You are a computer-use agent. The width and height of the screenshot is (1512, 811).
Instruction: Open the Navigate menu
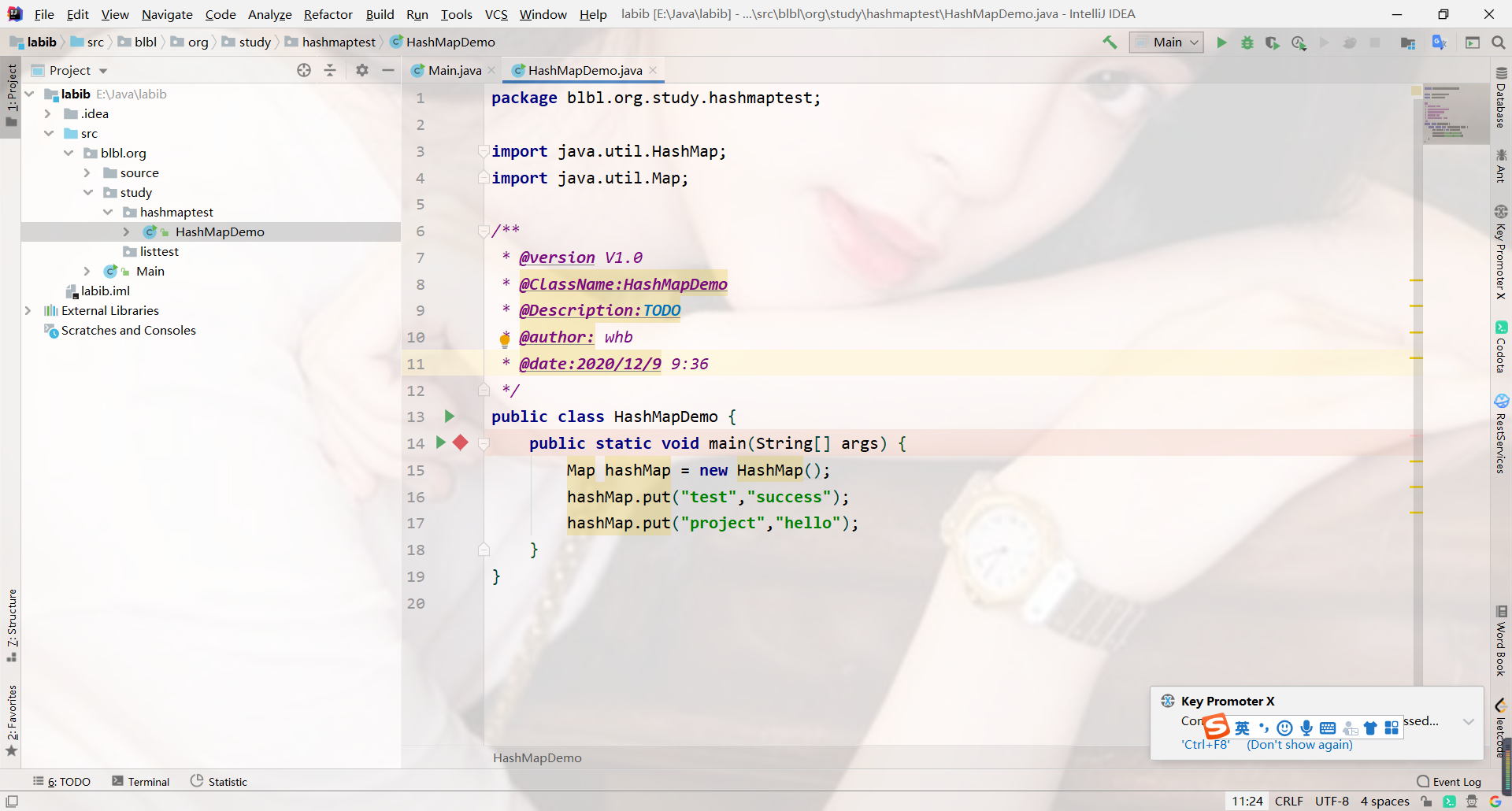tap(167, 14)
